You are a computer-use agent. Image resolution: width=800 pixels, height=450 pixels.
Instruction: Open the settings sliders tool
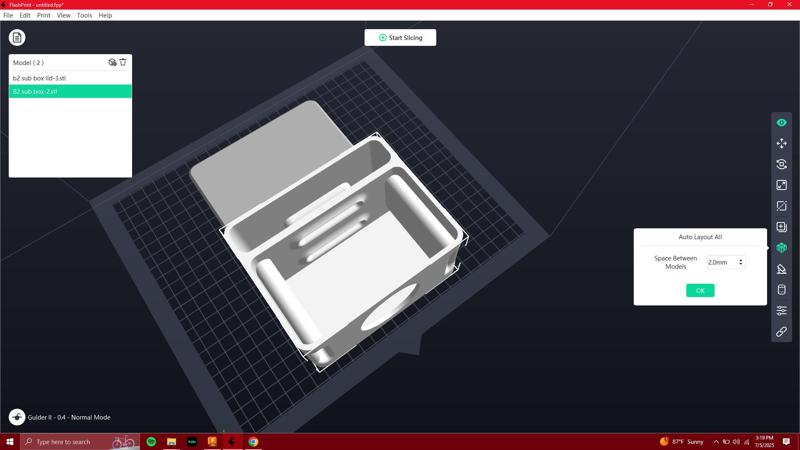[x=781, y=311]
